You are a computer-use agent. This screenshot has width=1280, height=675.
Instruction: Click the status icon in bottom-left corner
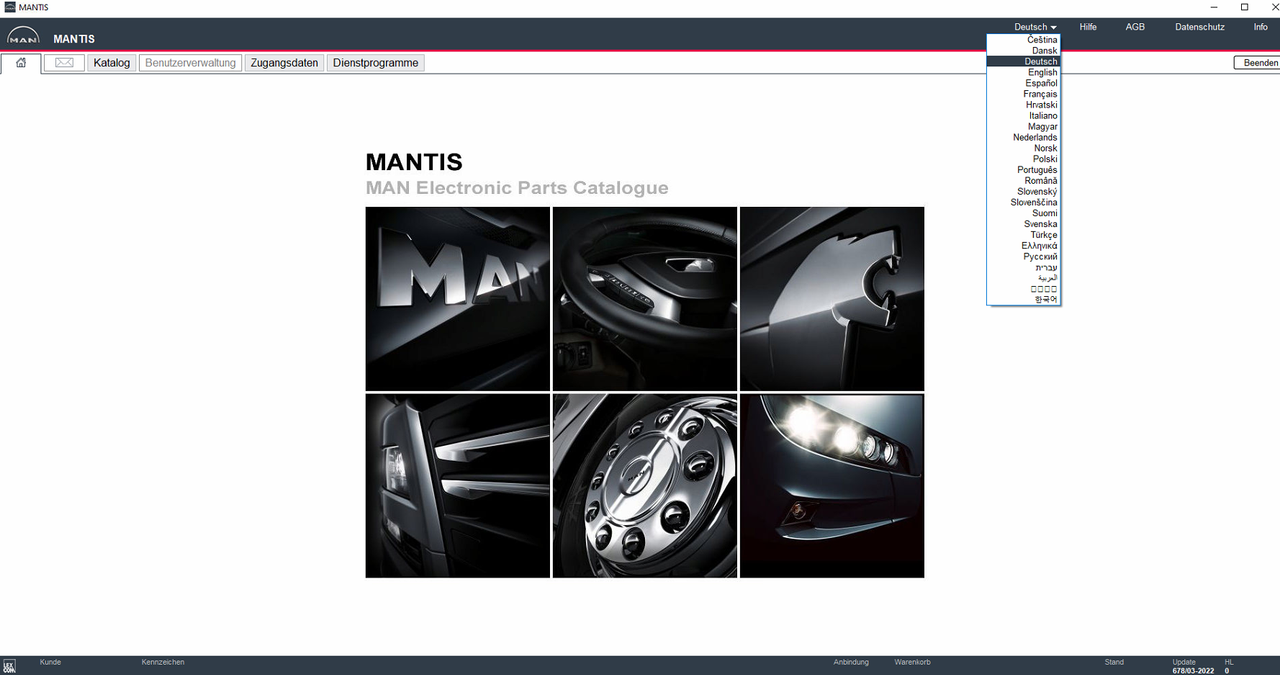(9, 666)
